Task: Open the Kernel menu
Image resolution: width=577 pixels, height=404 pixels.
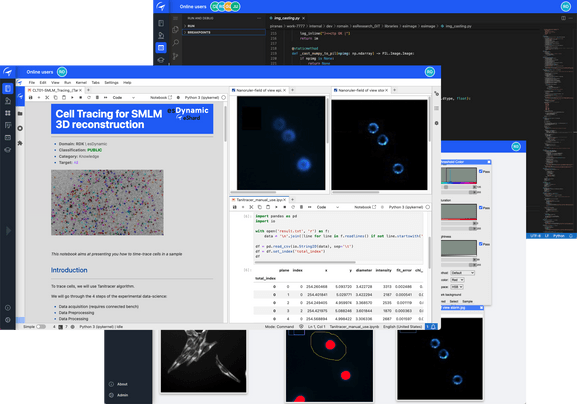Action: (x=81, y=82)
